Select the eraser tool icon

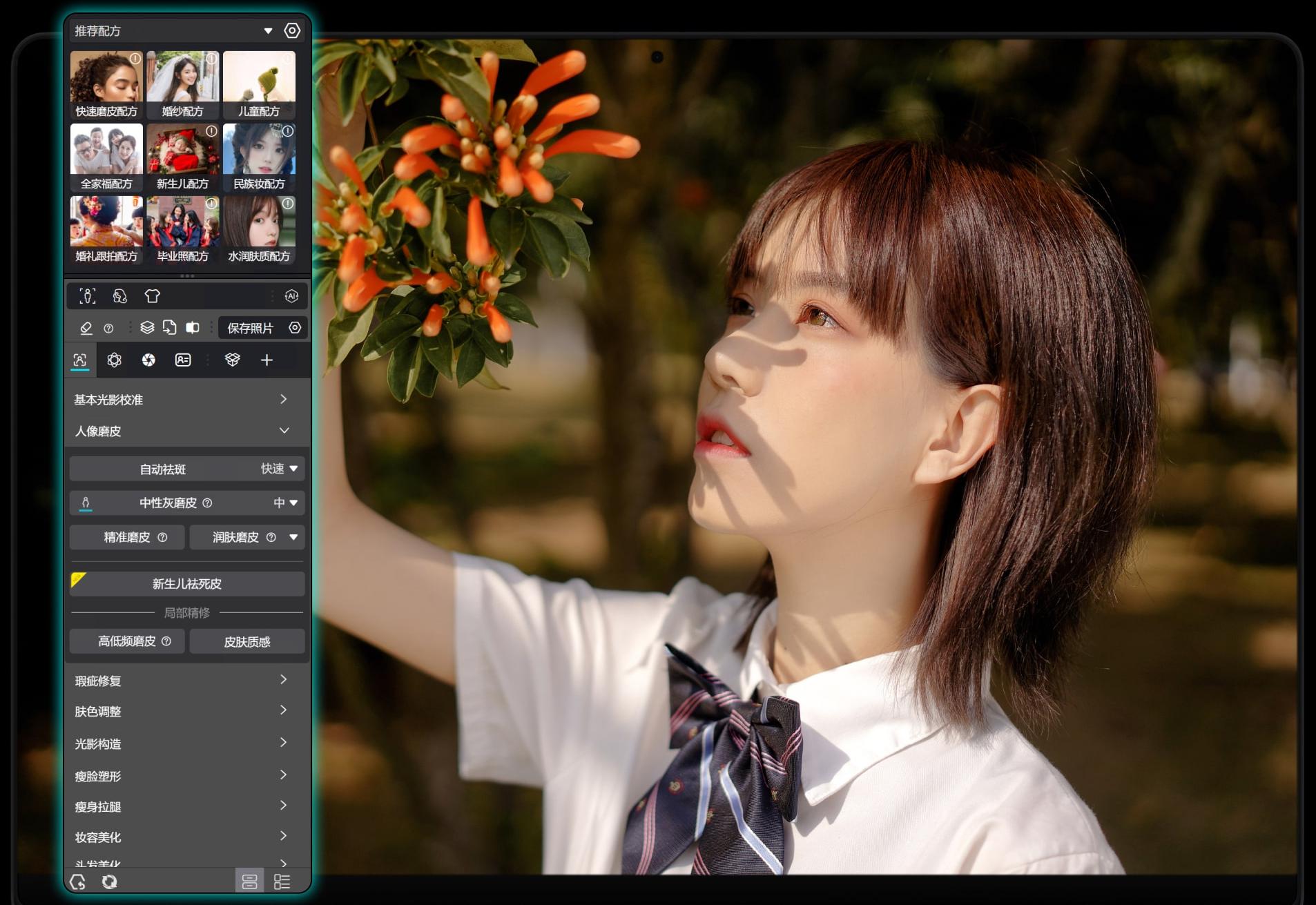click(86, 328)
